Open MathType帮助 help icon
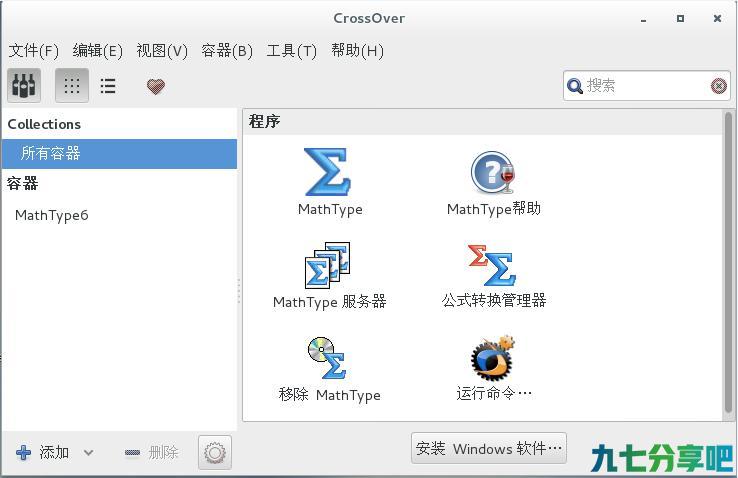Screen dimensions: 738x478 tap(493, 172)
